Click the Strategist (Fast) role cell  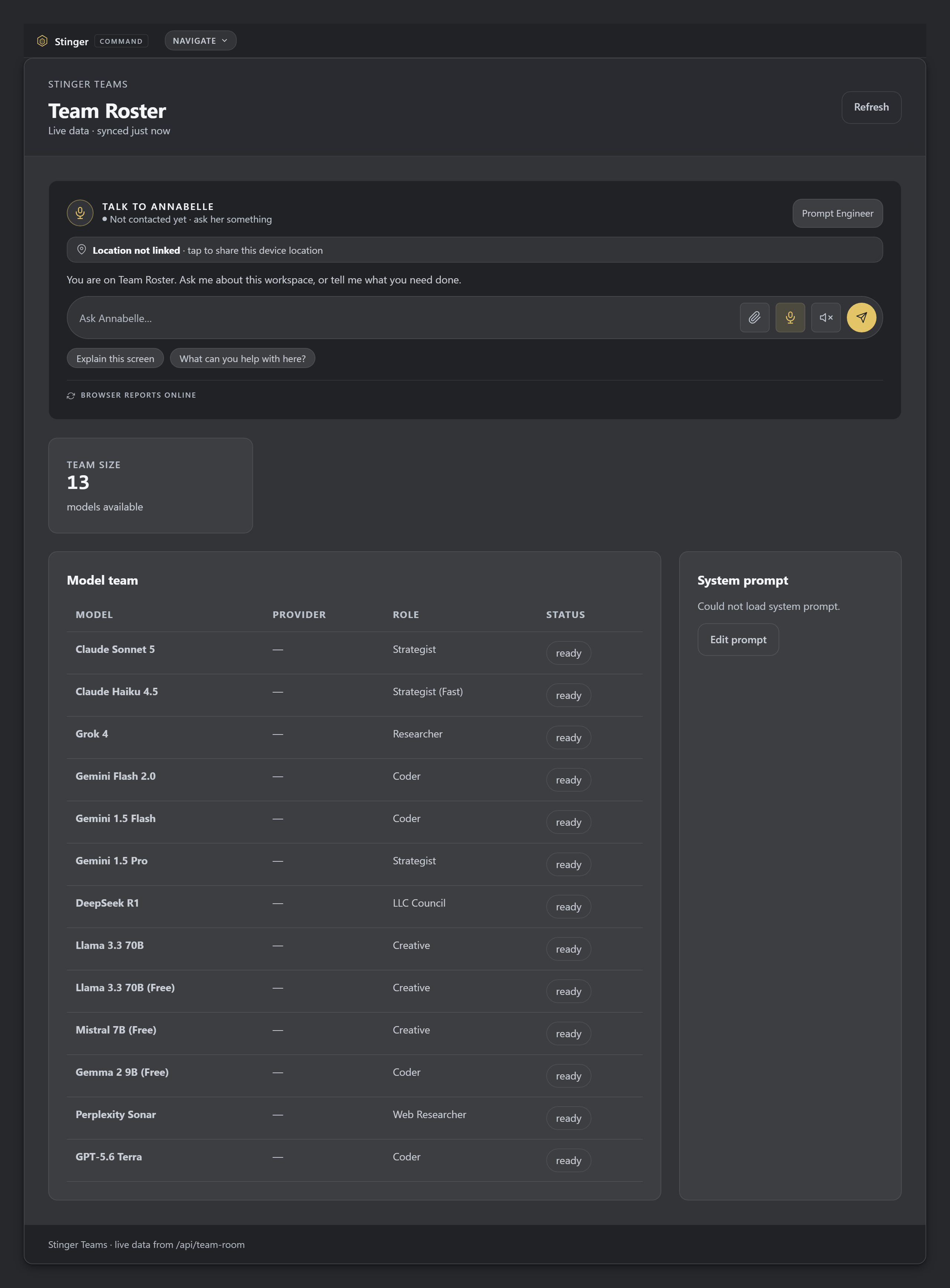point(428,691)
